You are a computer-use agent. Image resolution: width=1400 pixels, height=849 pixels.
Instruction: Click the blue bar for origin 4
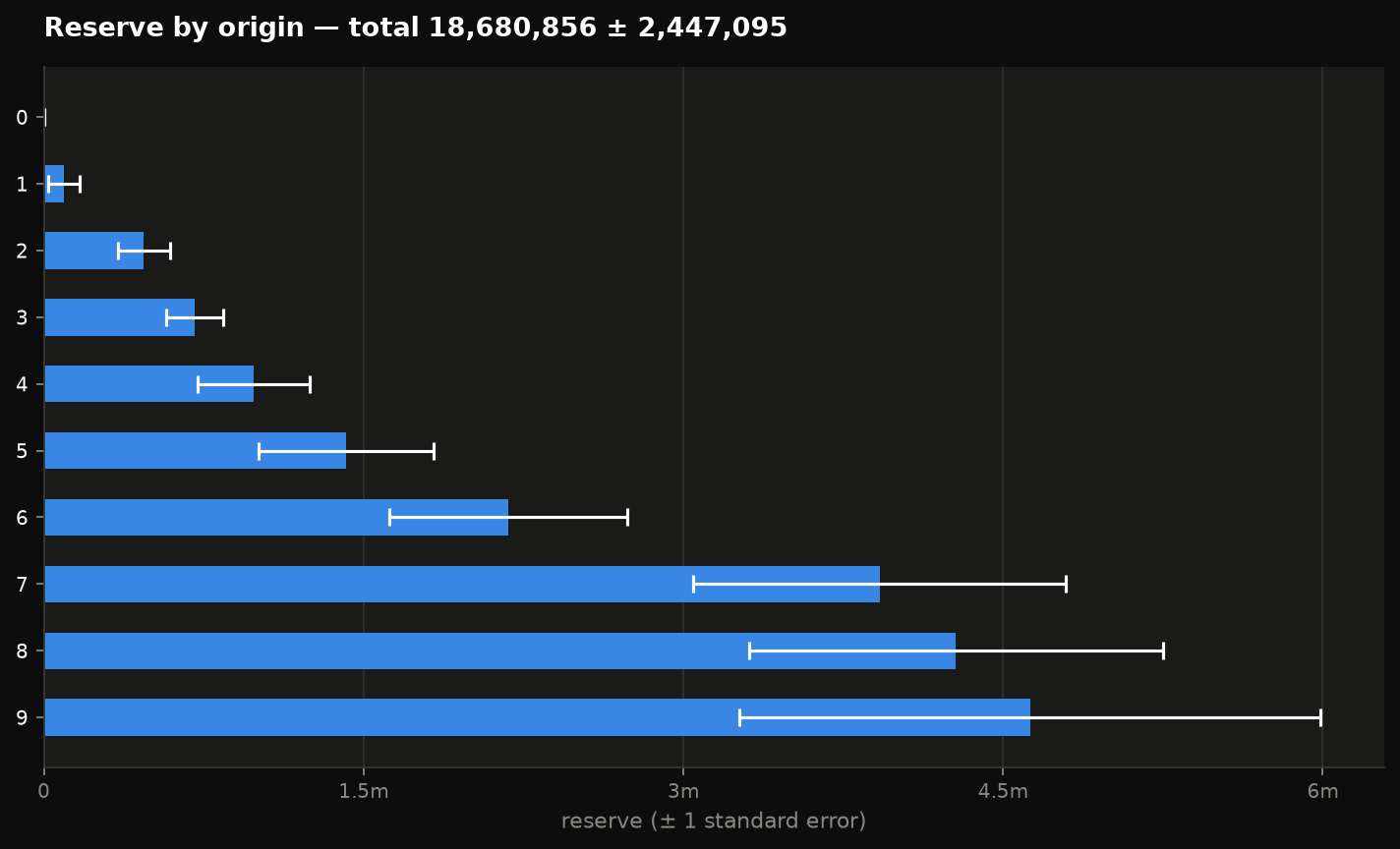(x=149, y=384)
